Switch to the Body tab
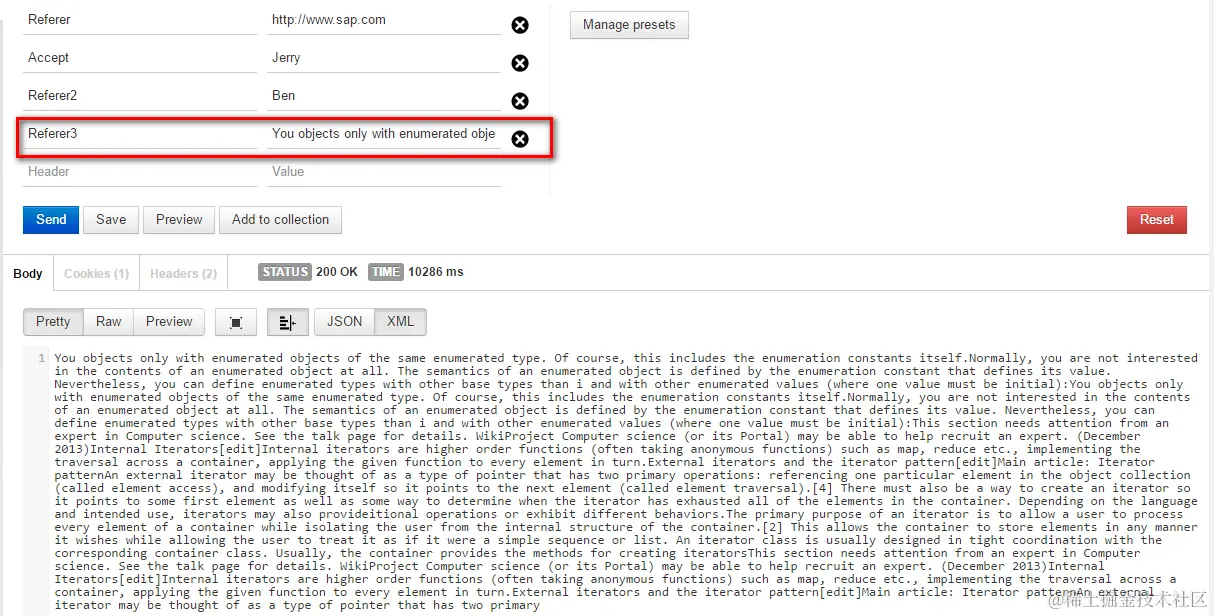This screenshot has width=1214, height=616. [x=28, y=273]
